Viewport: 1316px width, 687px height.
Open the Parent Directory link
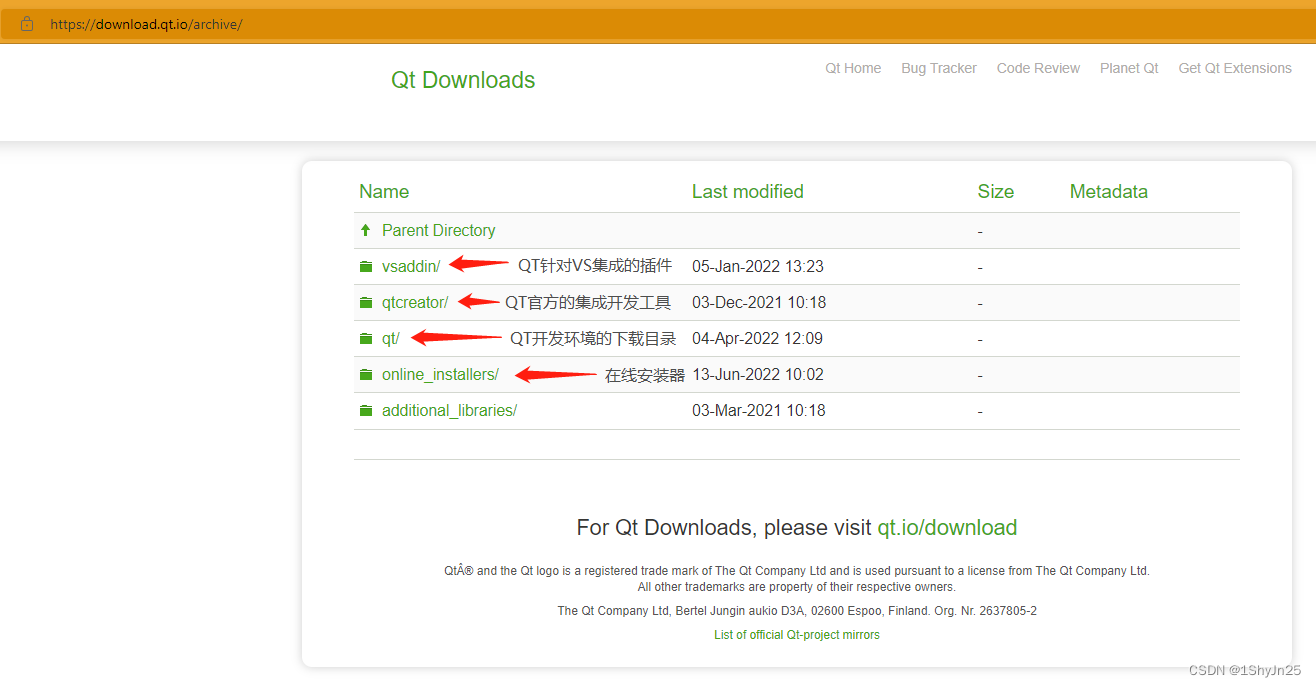coord(439,230)
